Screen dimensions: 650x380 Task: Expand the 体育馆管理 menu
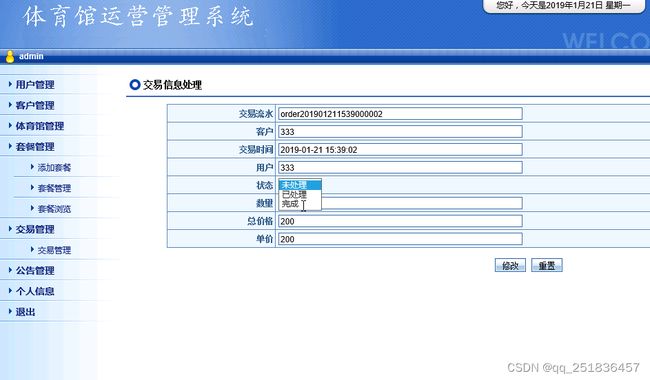[x=40, y=126]
